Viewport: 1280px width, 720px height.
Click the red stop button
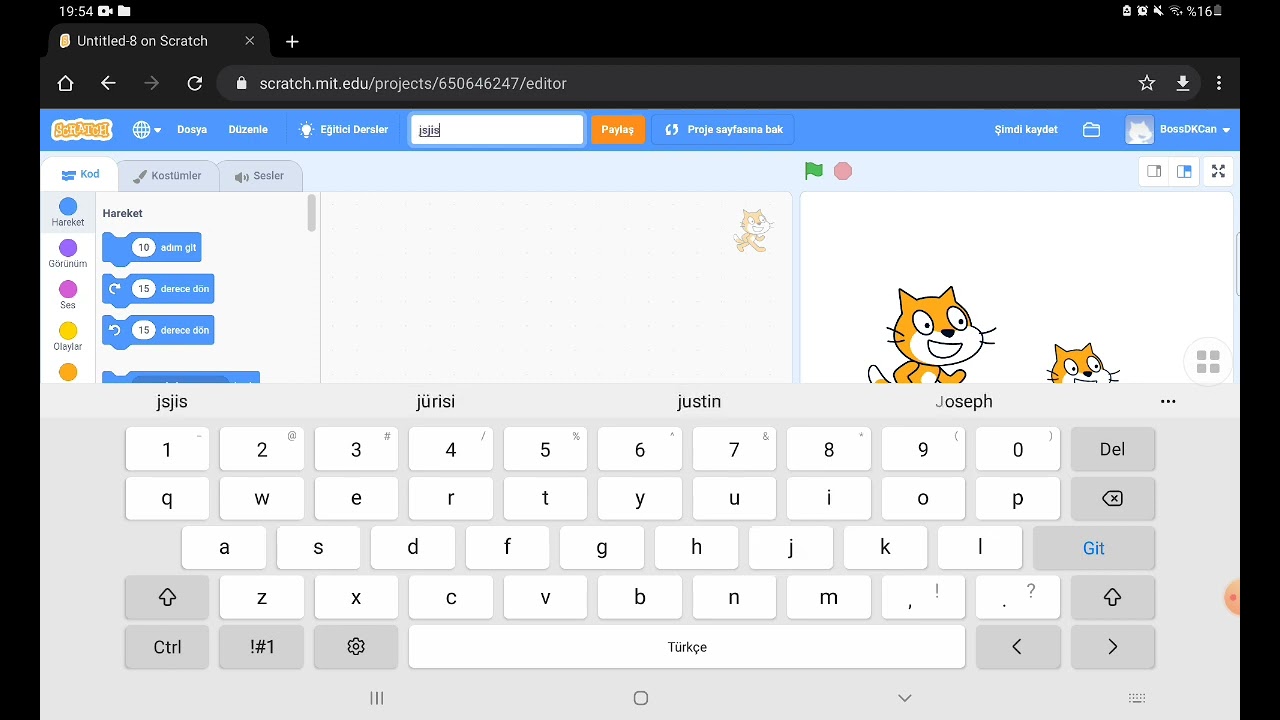point(843,171)
